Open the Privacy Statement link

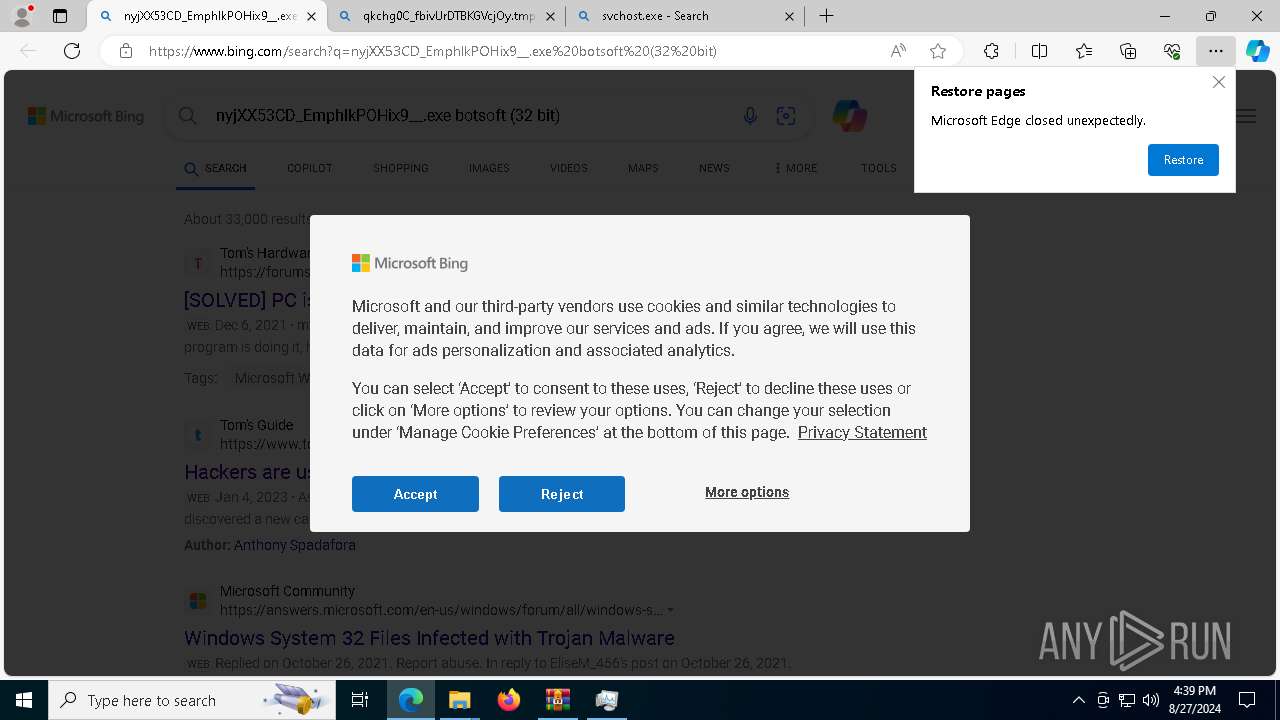click(862, 432)
